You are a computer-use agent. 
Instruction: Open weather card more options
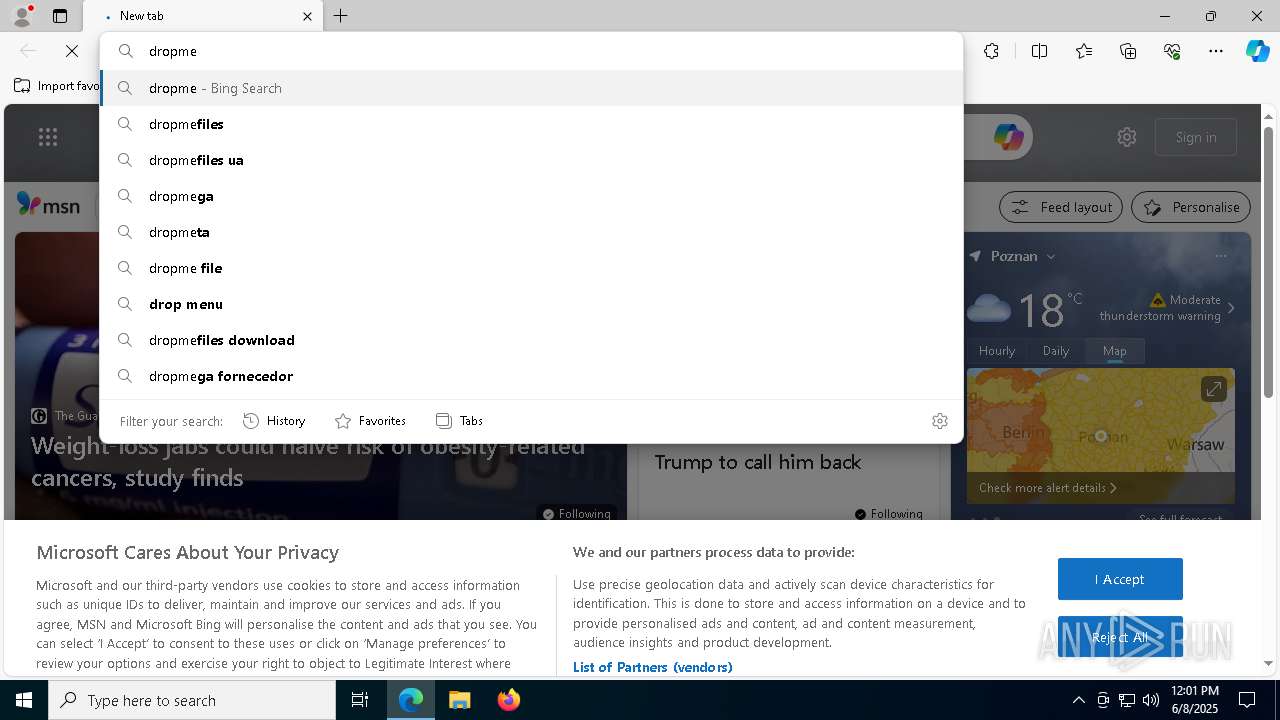pyautogui.click(x=1220, y=256)
